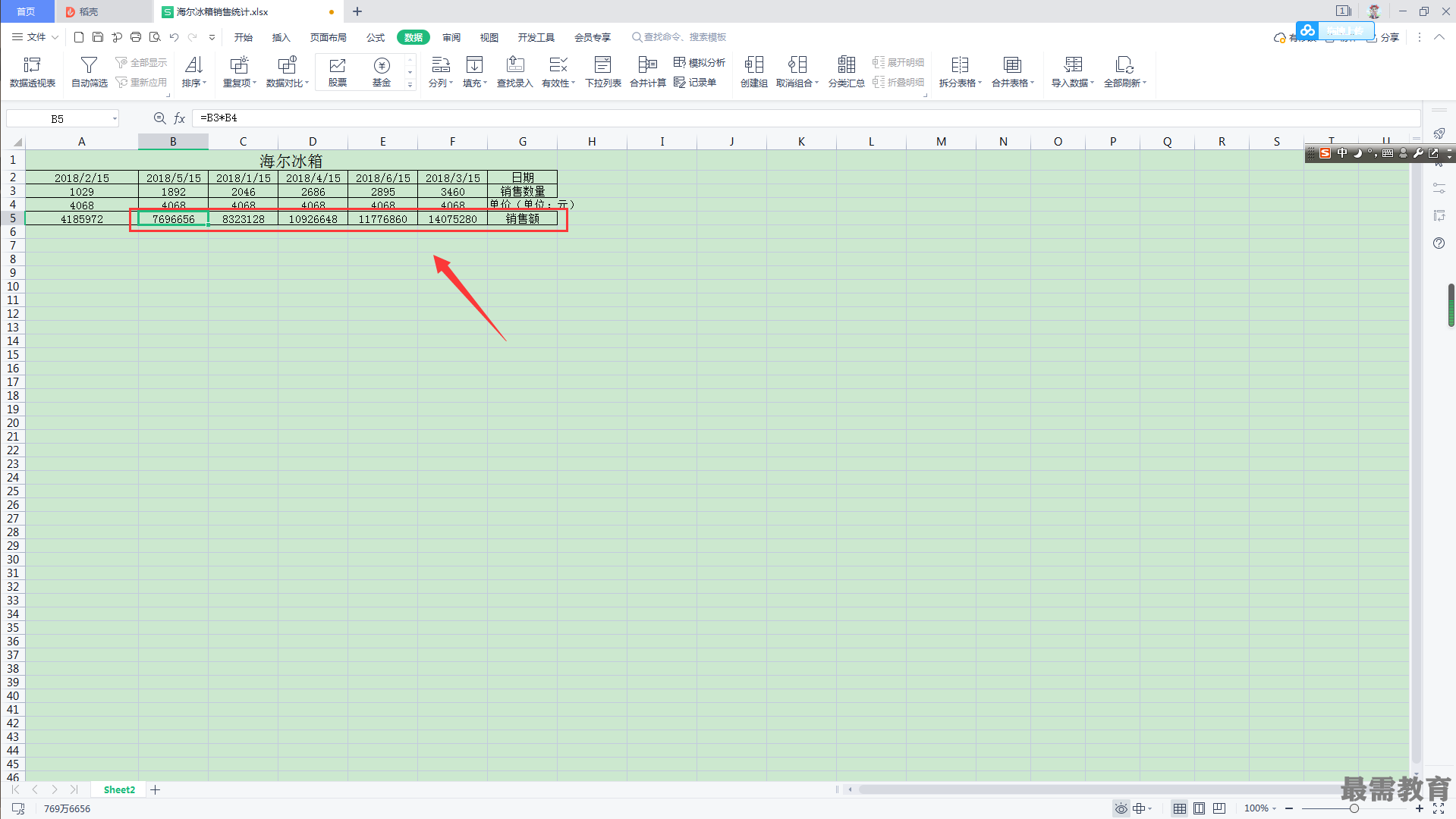The width and height of the screenshot is (1456, 819).
Task: Select the Sheet2 sheet tab
Action: click(119, 789)
